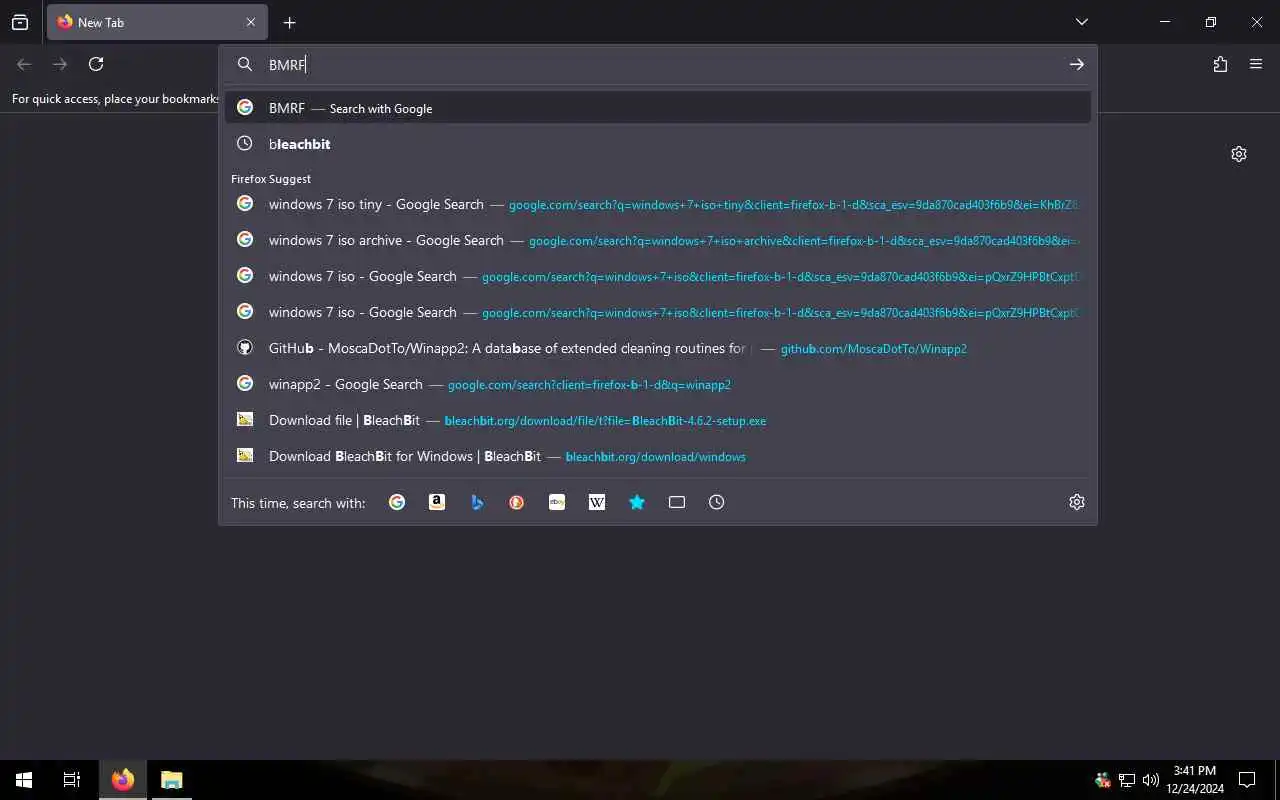
Task: Open the Windows Start menu
Action: pyautogui.click(x=24, y=780)
